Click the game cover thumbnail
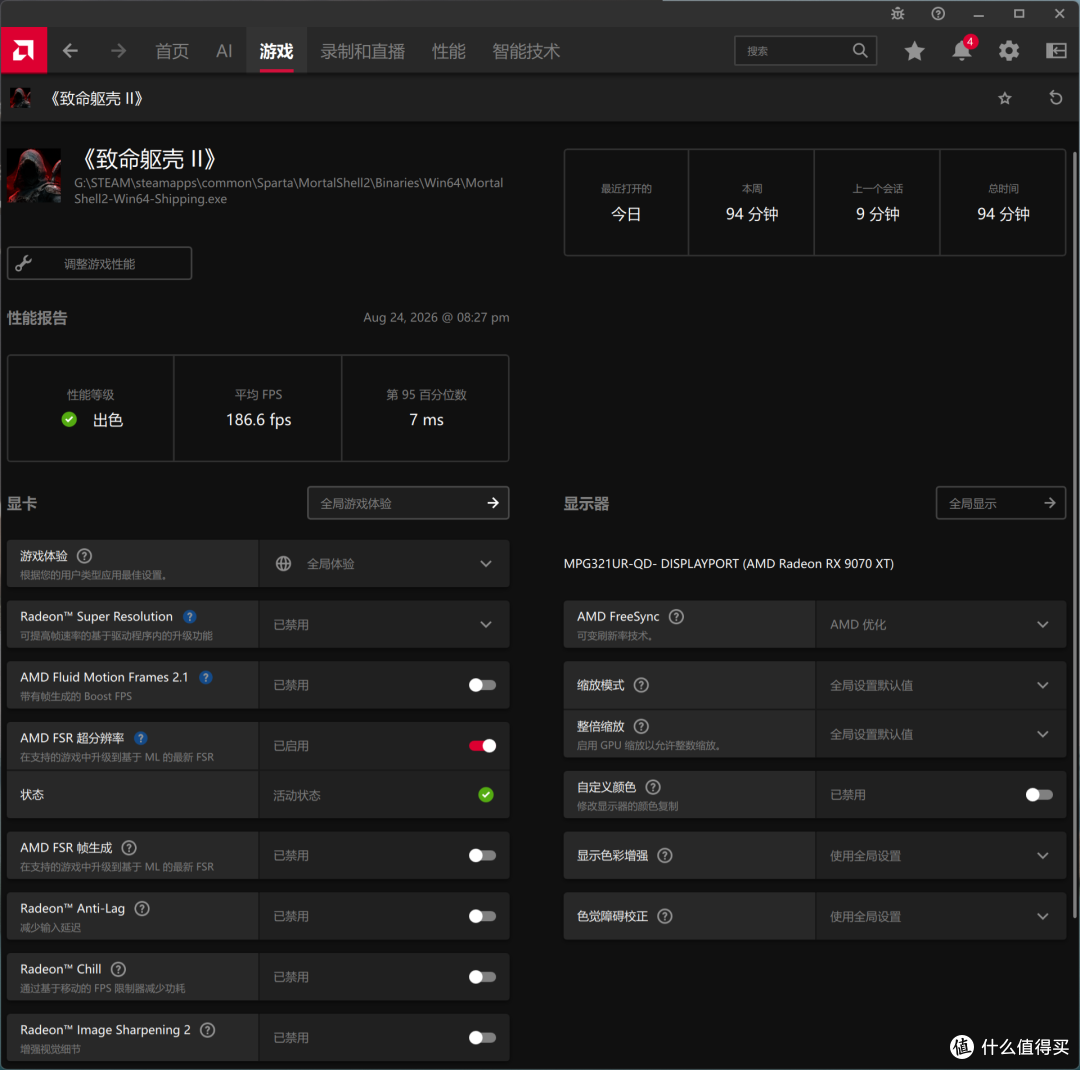1080x1070 pixels. pyautogui.click(x=34, y=175)
